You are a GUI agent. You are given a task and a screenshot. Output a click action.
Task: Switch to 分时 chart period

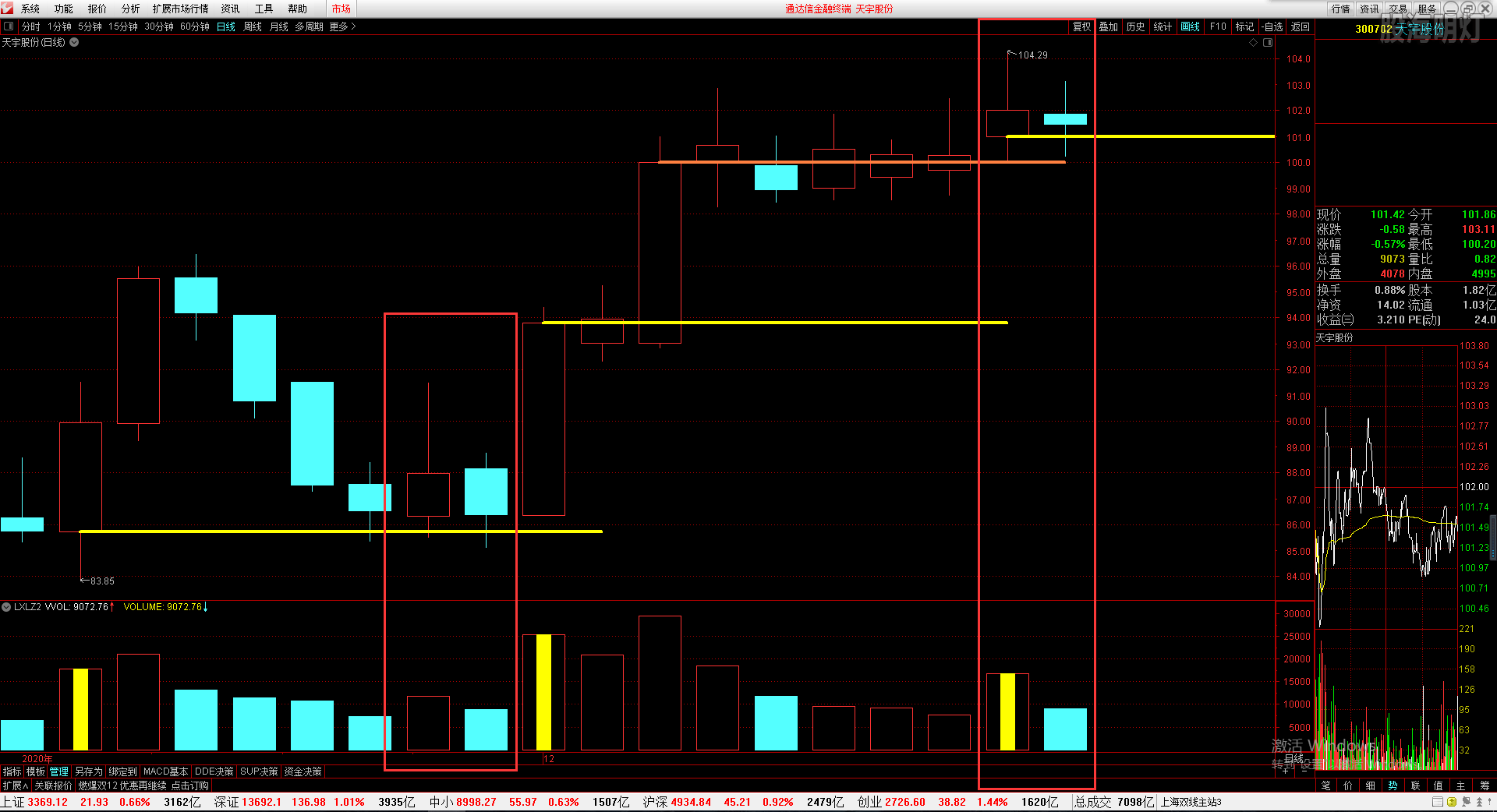point(31,26)
